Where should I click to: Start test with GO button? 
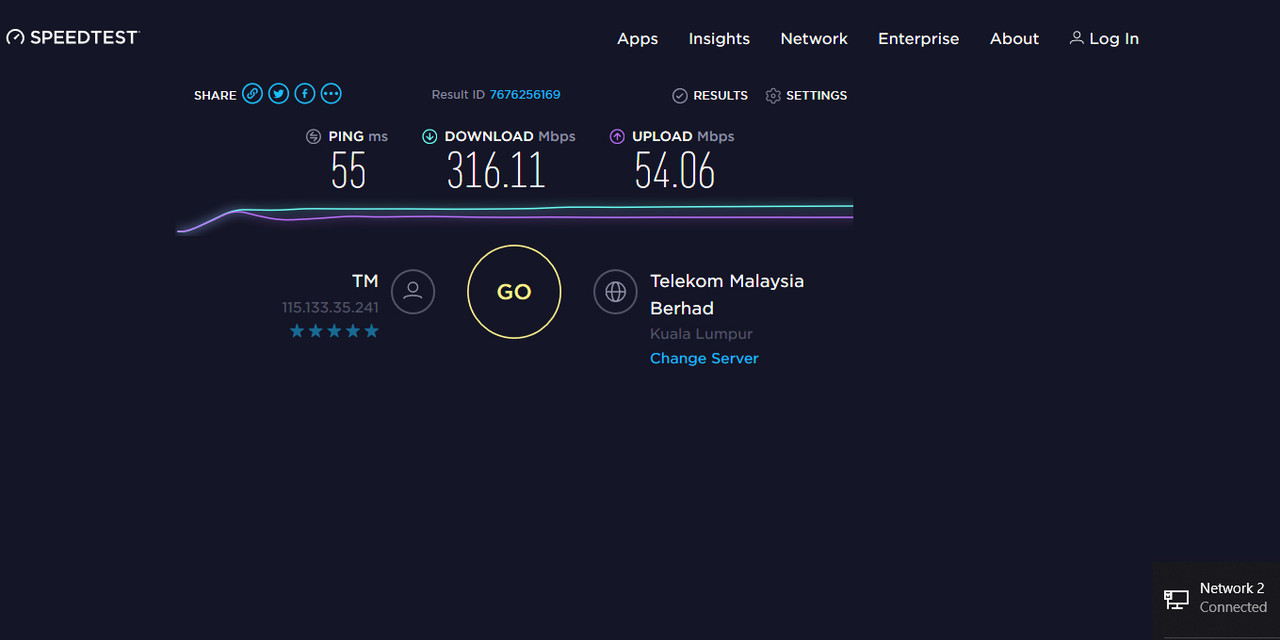coord(514,292)
